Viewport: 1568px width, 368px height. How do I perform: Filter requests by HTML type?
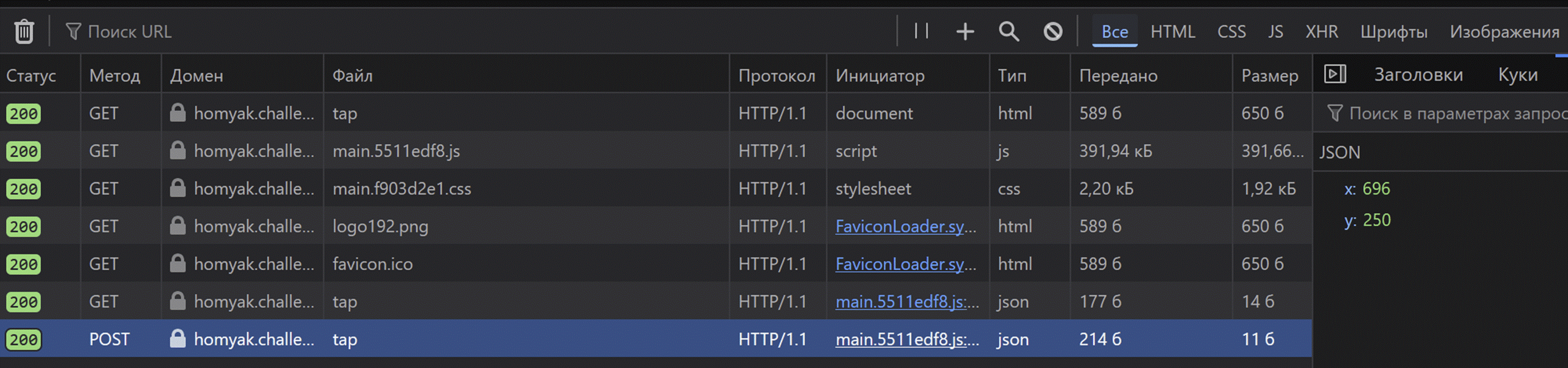1173,32
